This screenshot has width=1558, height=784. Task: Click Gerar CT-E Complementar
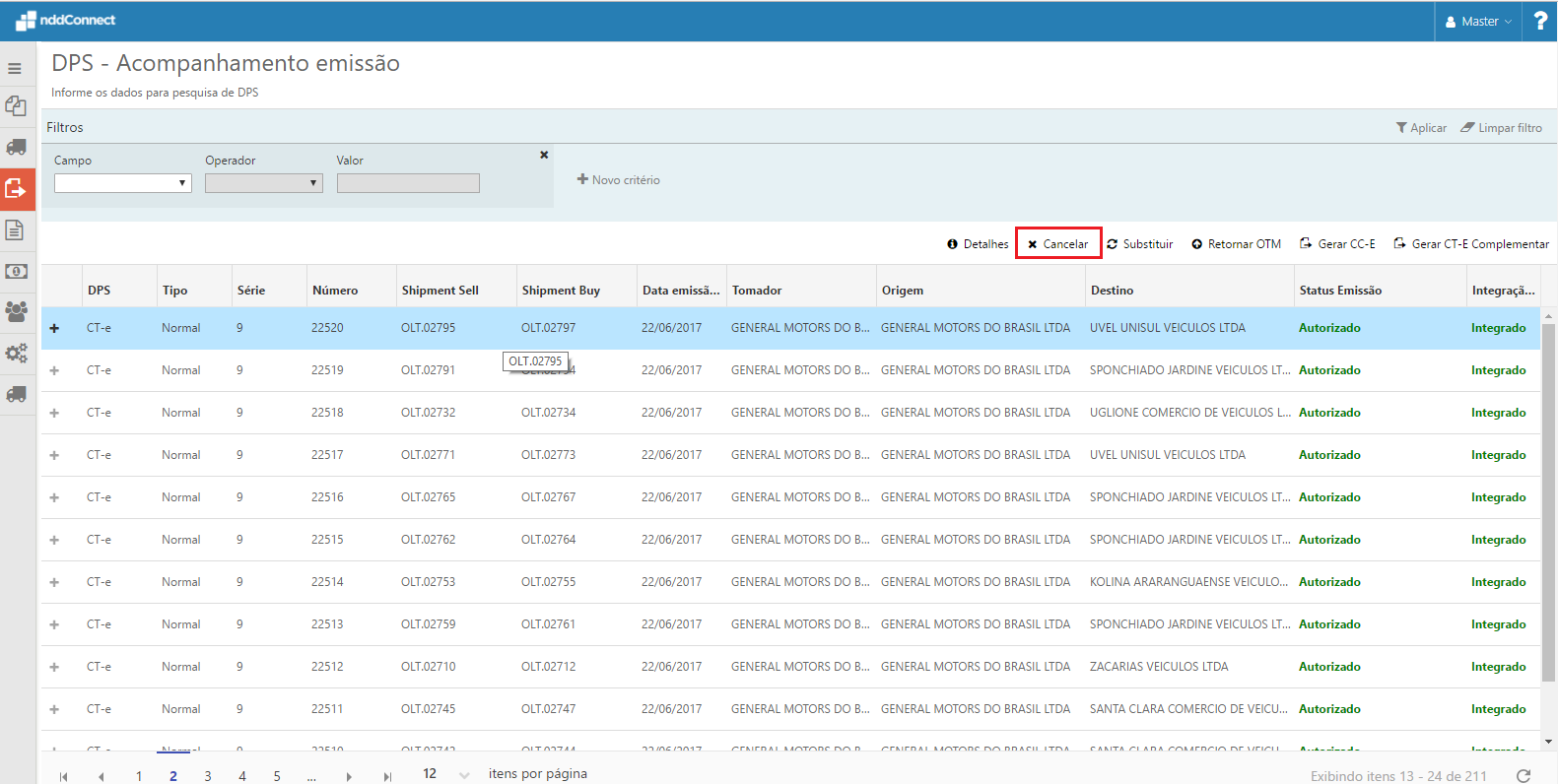point(1471,243)
